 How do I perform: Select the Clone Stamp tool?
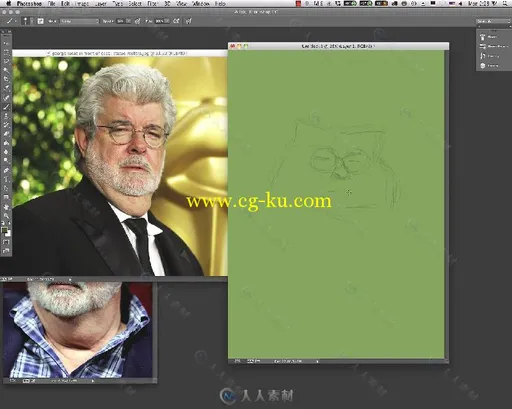point(6,116)
